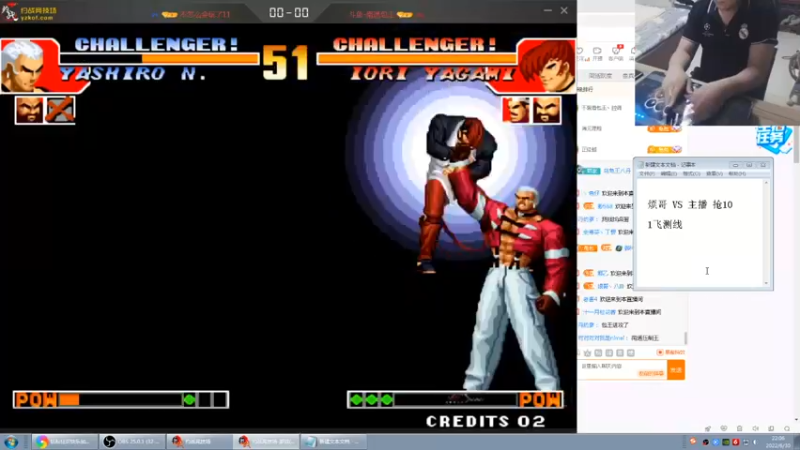
Task: Click Notepad's vertical scrollbar down arrow
Action: pyautogui.click(x=766, y=283)
